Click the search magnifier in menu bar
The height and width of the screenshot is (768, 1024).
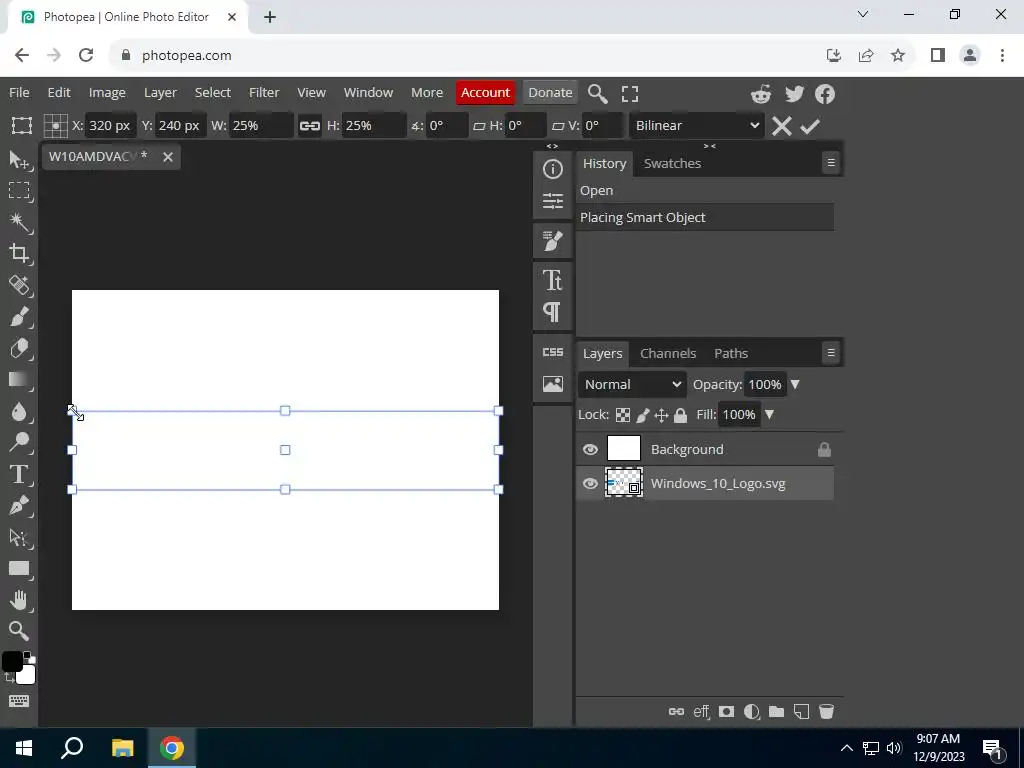(598, 93)
